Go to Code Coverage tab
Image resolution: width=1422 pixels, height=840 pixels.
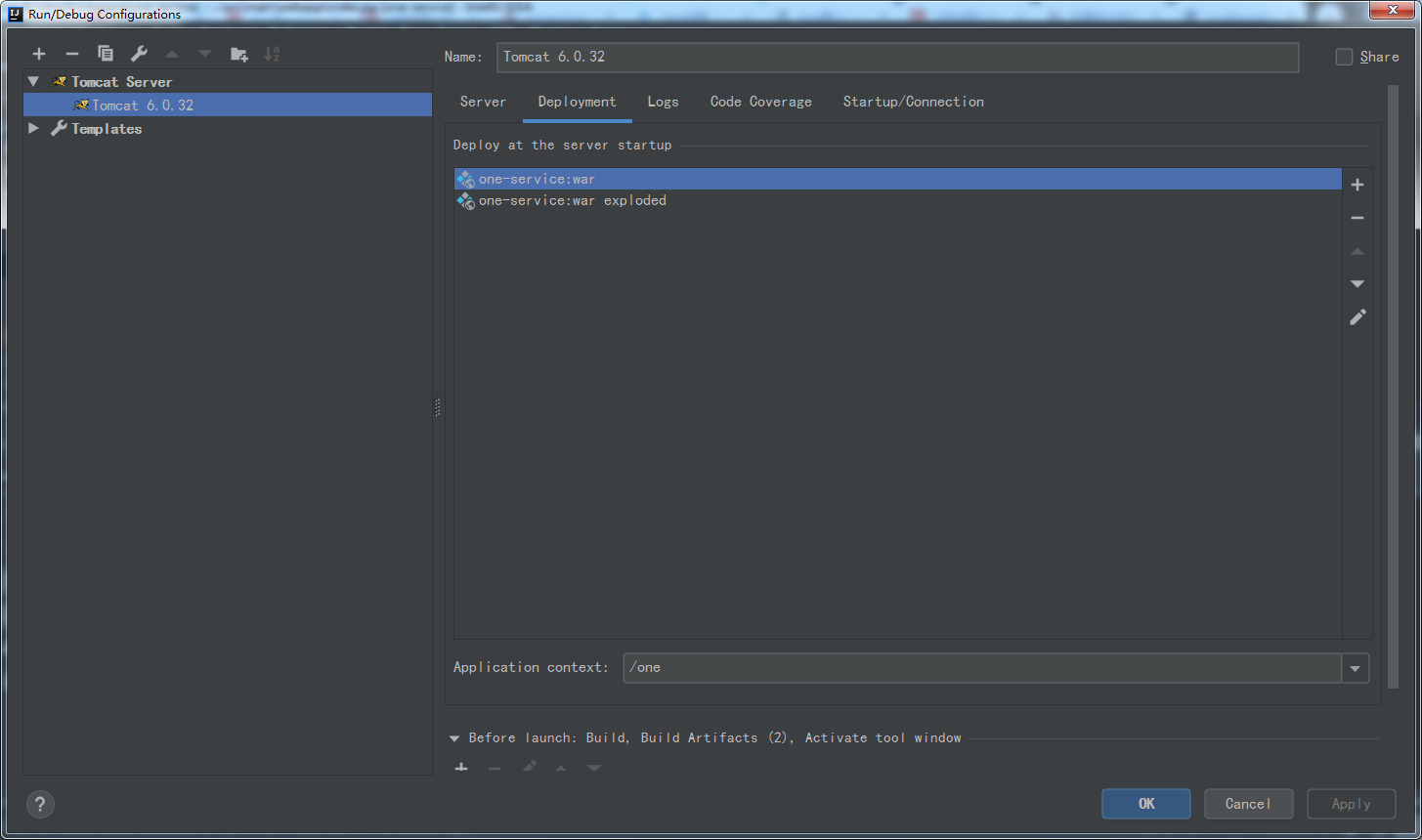(760, 102)
